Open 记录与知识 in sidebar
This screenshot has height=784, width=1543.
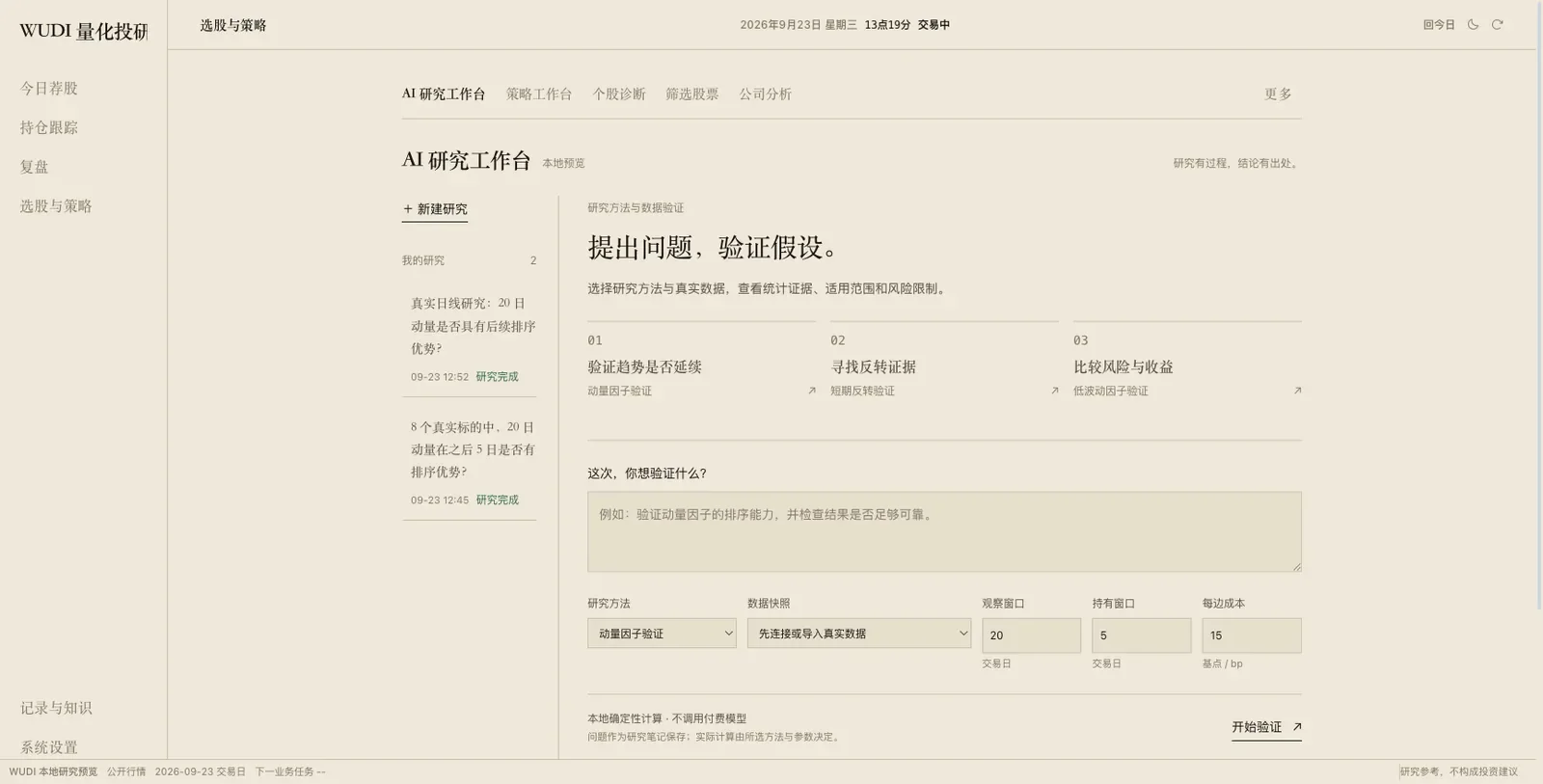point(56,708)
